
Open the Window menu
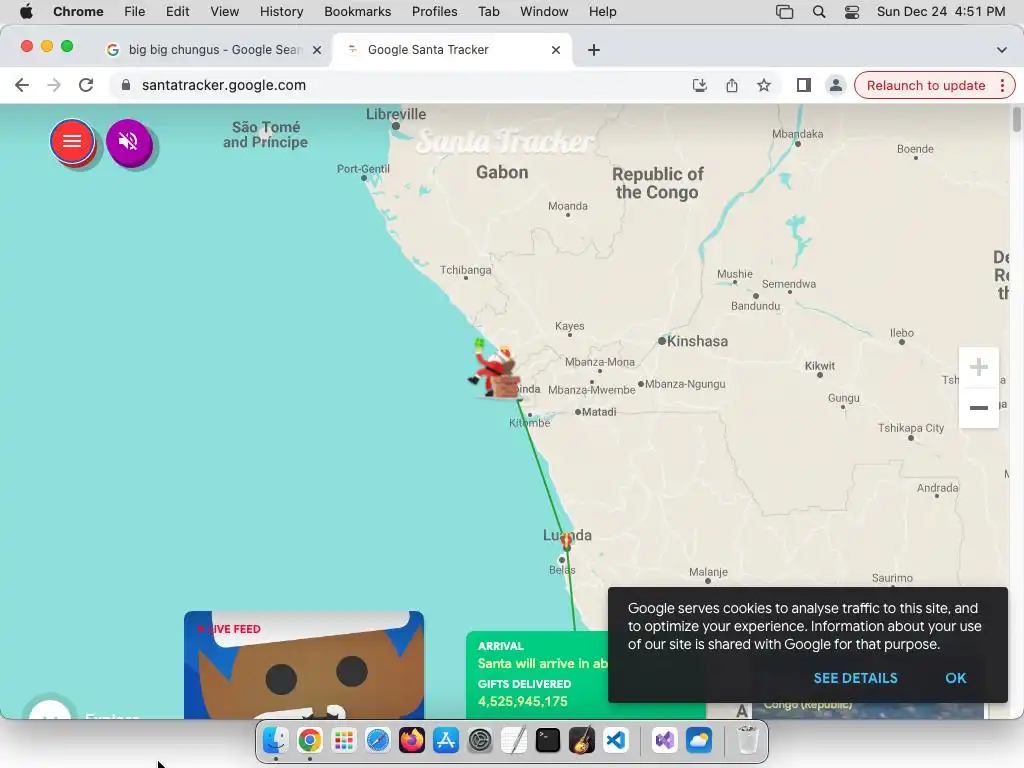[544, 12]
